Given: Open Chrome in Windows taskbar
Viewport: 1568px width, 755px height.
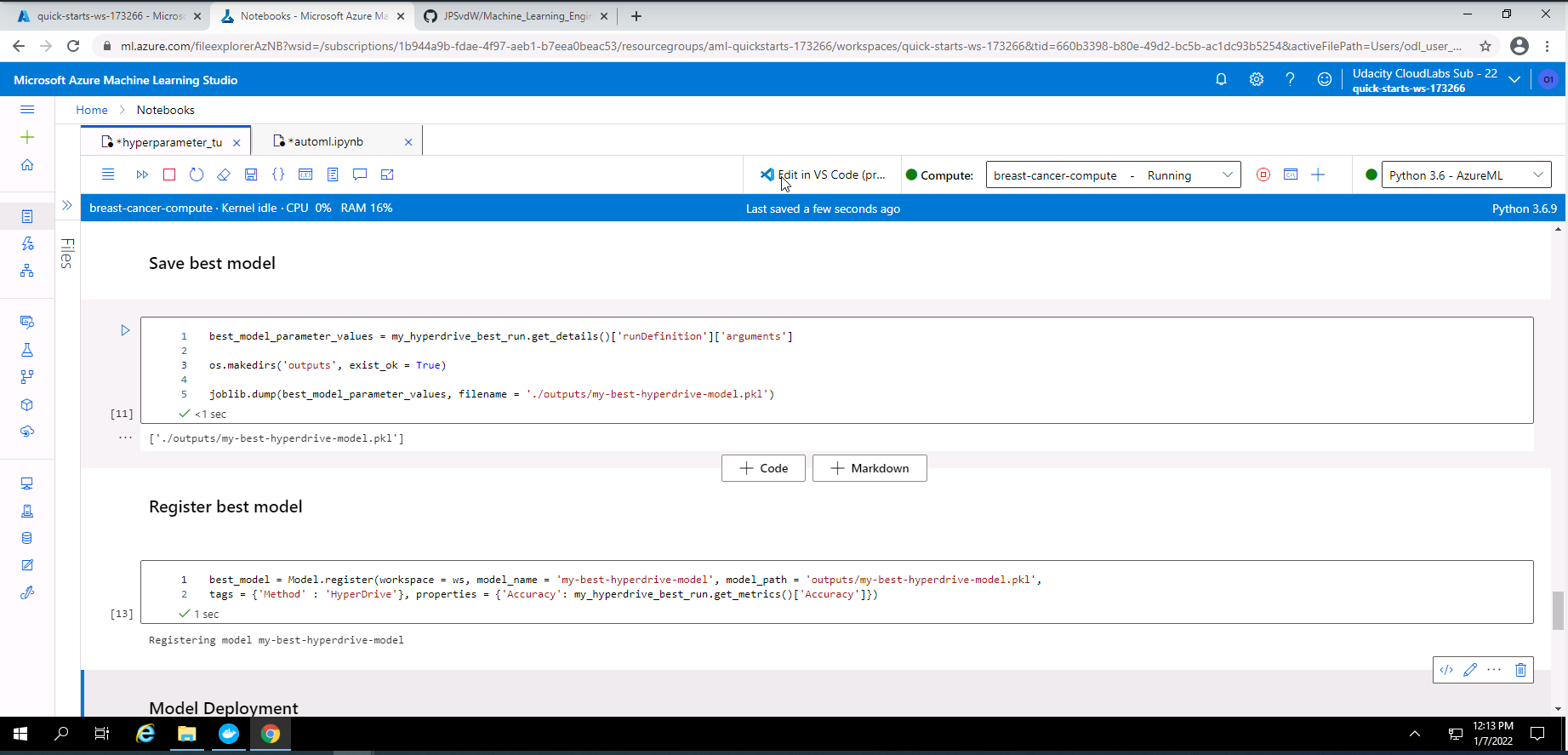Looking at the screenshot, I should coord(271,734).
